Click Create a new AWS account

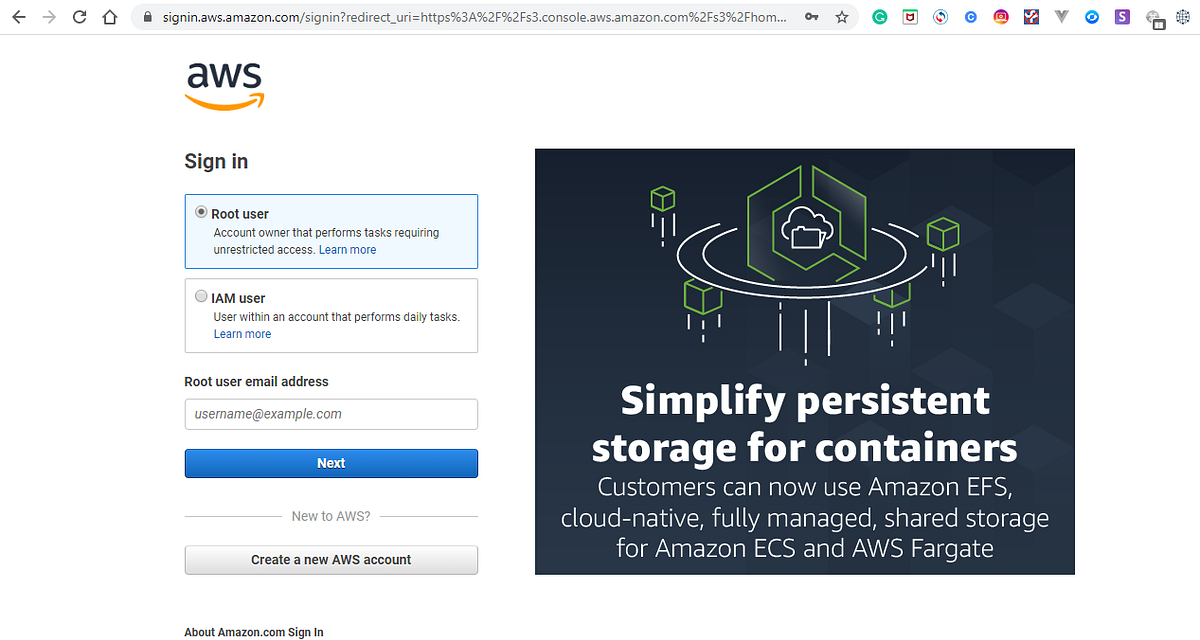(331, 560)
